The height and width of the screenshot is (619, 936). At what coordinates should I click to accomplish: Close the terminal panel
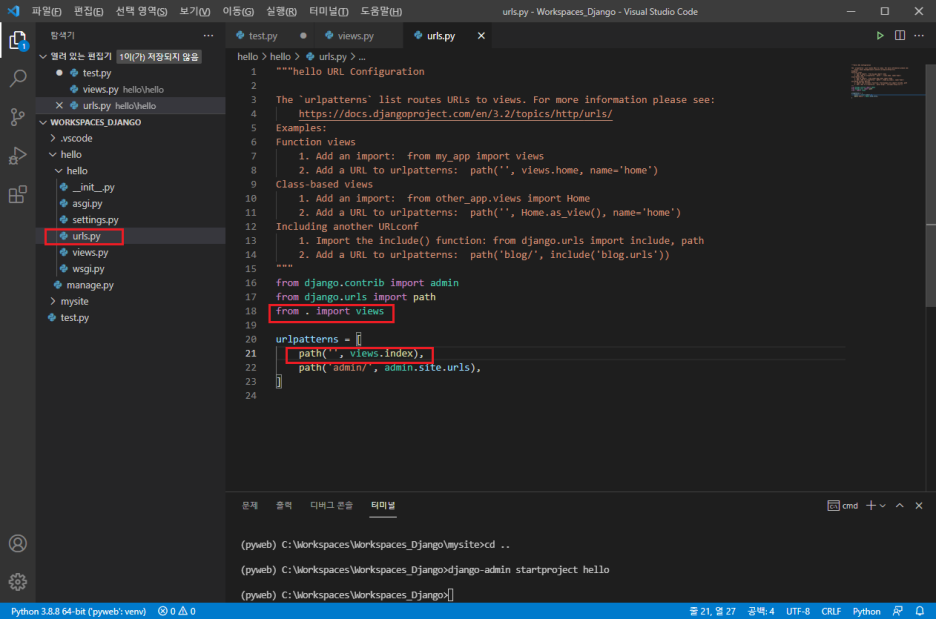click(x=919, y=506)
